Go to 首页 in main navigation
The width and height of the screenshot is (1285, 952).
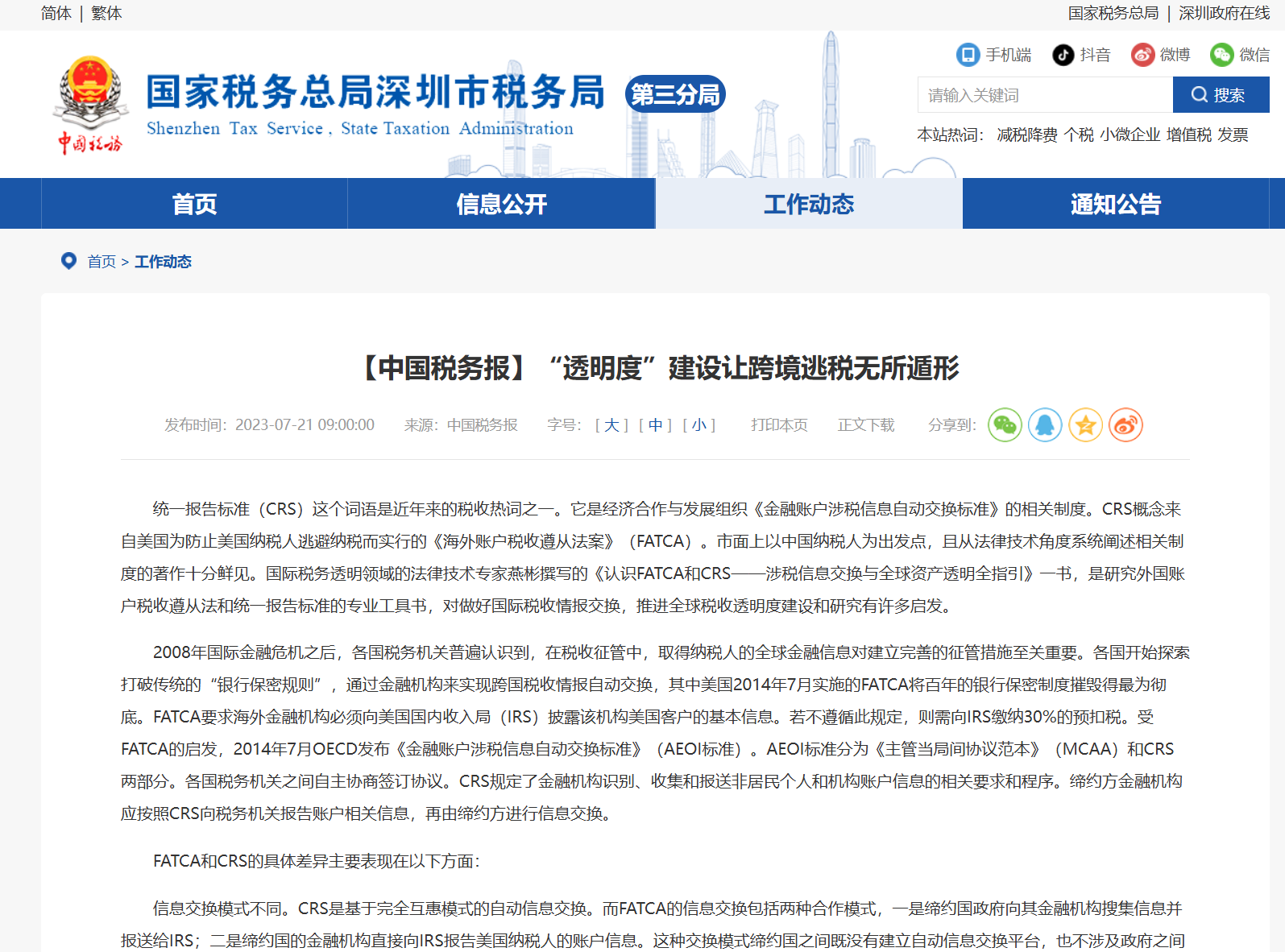point(194,204)
